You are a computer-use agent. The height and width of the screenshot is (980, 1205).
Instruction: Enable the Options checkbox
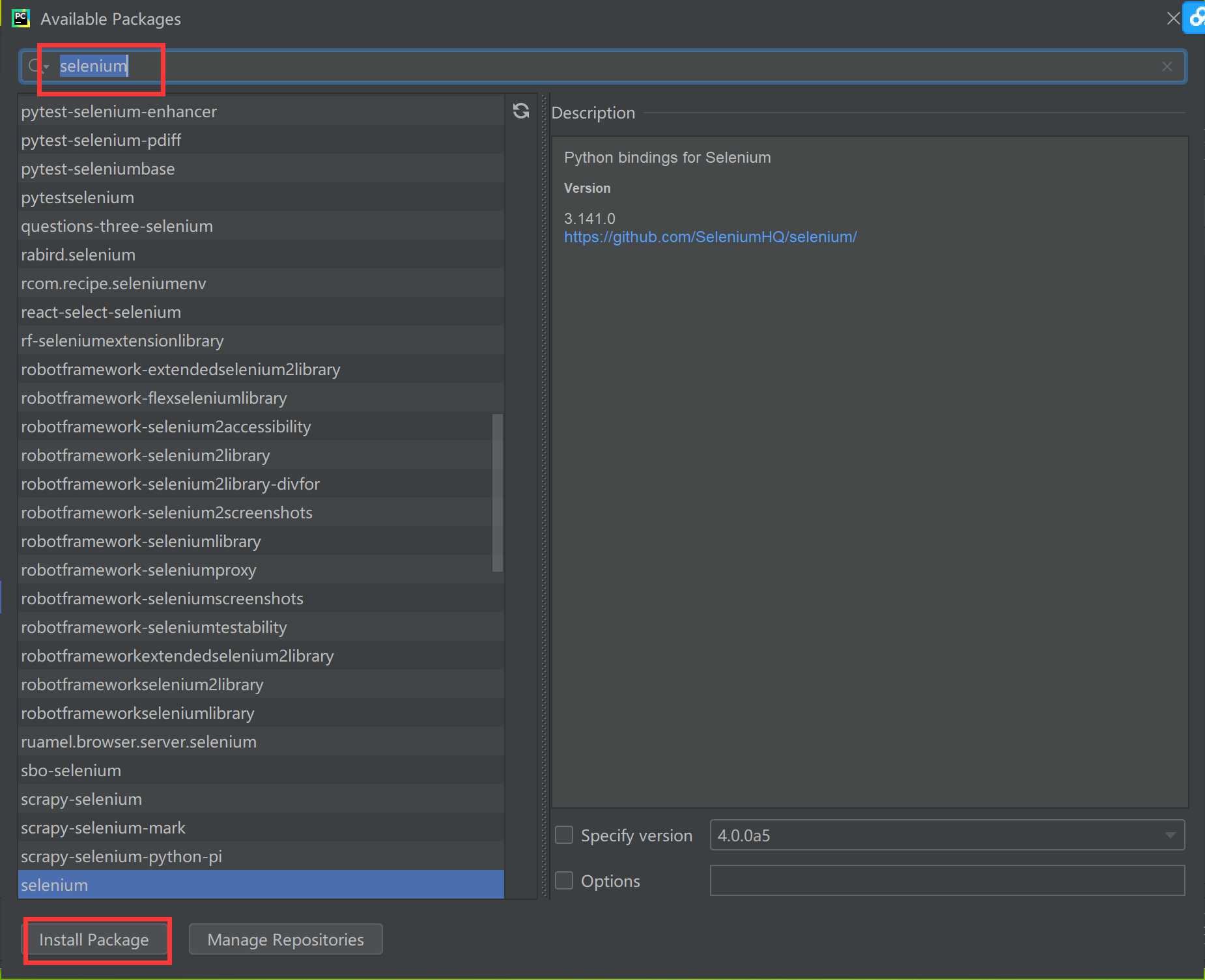pyautogui.click(x=564, y=880)
